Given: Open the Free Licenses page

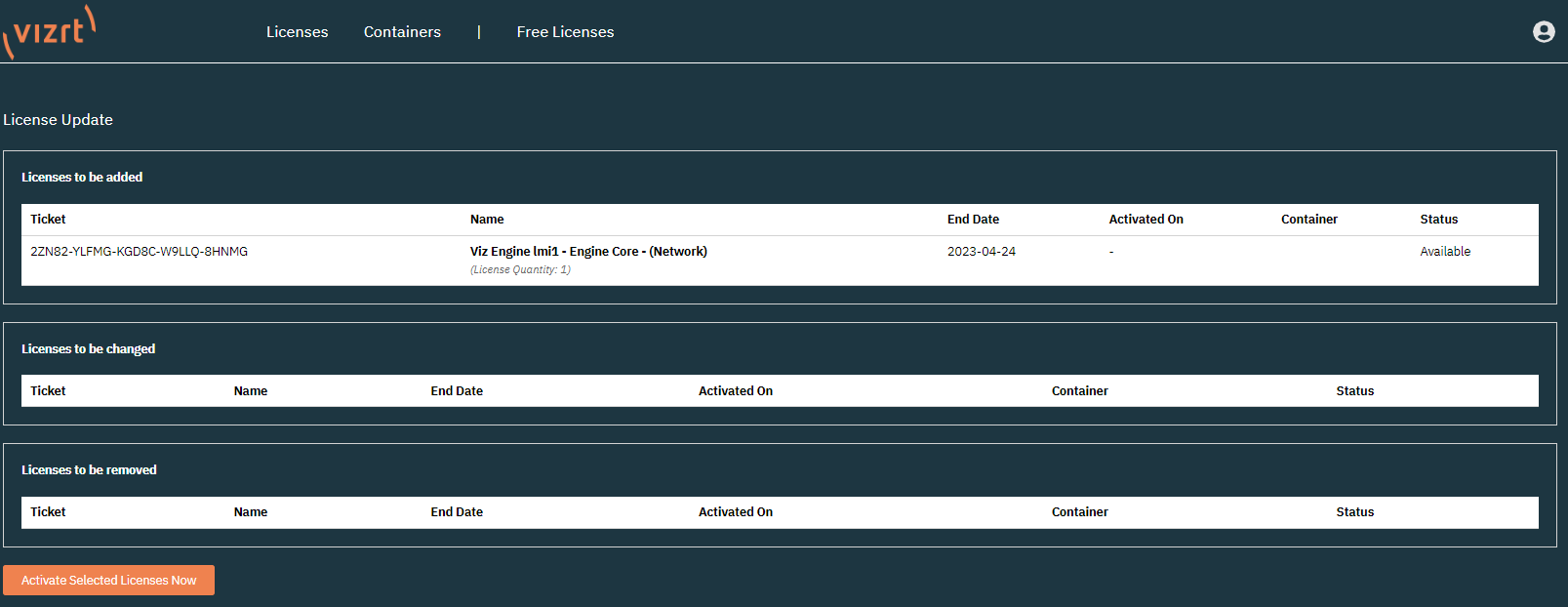Looking at the screenshot, I should [x=565, y=32].
